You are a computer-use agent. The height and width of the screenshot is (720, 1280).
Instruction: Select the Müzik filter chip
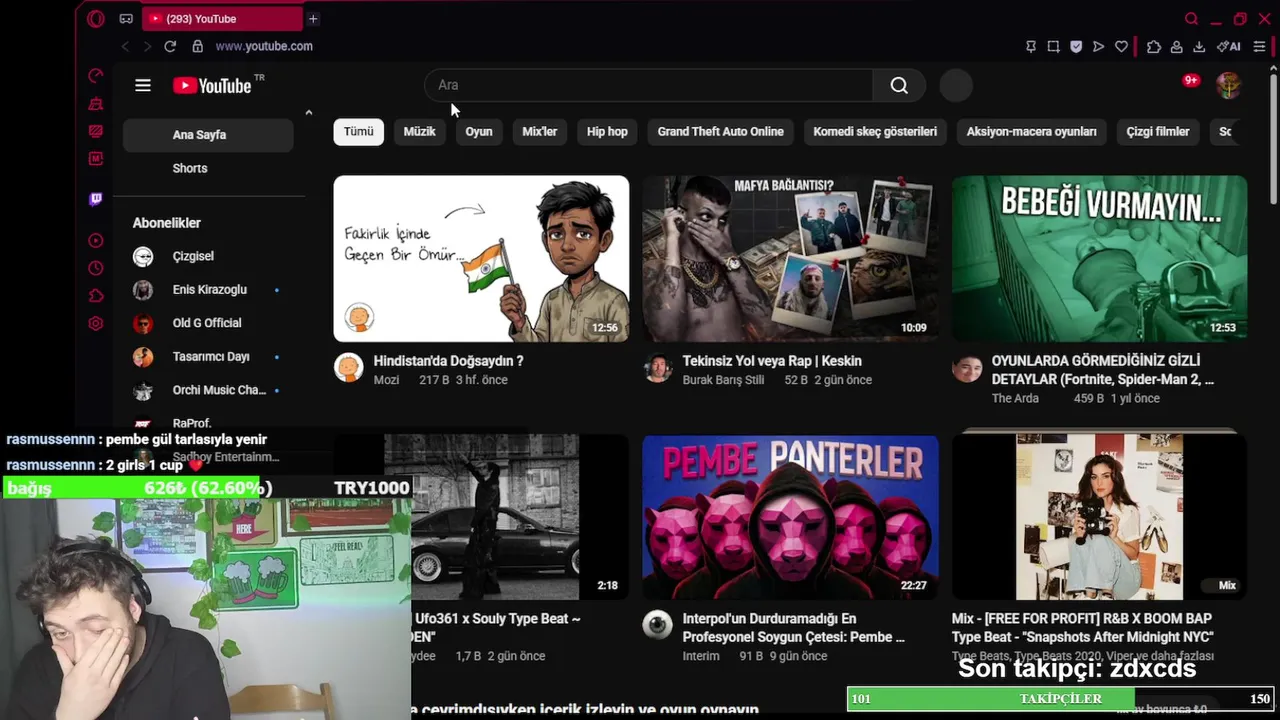(x=419, y=132)
